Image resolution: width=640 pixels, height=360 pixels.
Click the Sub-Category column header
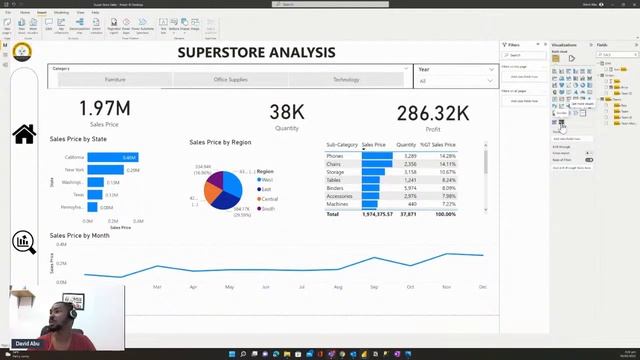(342, 145)
